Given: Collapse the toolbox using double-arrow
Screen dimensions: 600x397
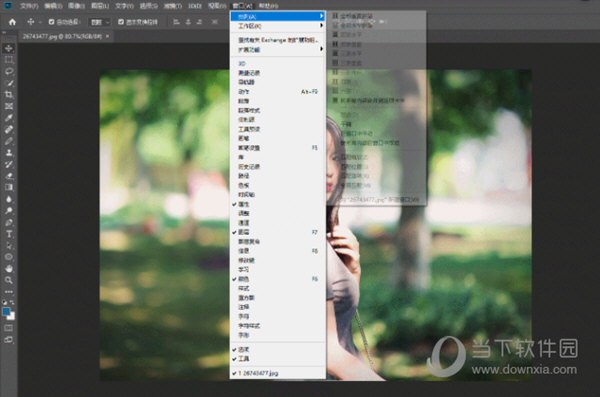Looking at the screenshot, I should point(4,33).
